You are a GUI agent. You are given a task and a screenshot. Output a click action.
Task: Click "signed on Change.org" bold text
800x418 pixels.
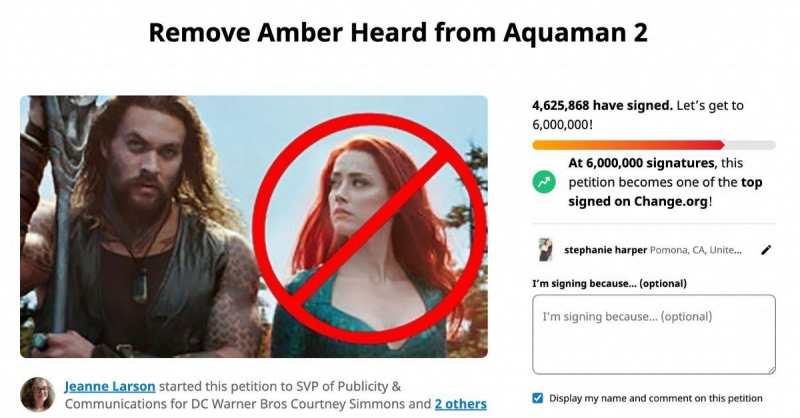point(638,202)
